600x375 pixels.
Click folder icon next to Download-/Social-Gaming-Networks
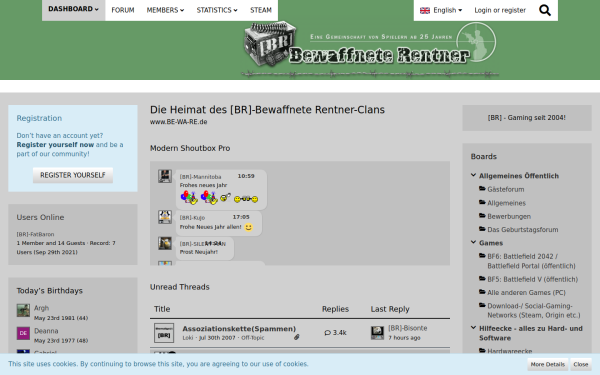click(482, 305)
